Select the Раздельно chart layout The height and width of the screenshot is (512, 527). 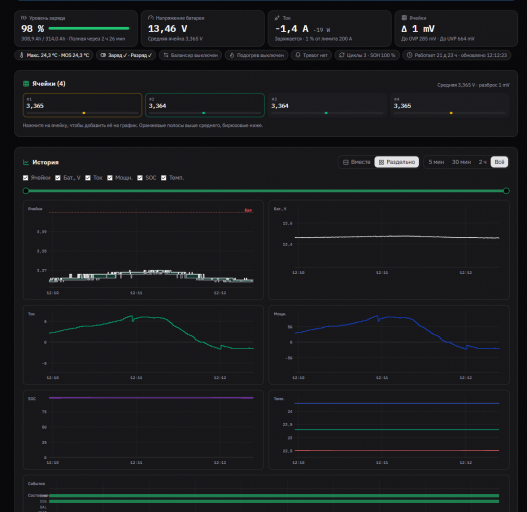pyautogui.click(x=397, y=162)
